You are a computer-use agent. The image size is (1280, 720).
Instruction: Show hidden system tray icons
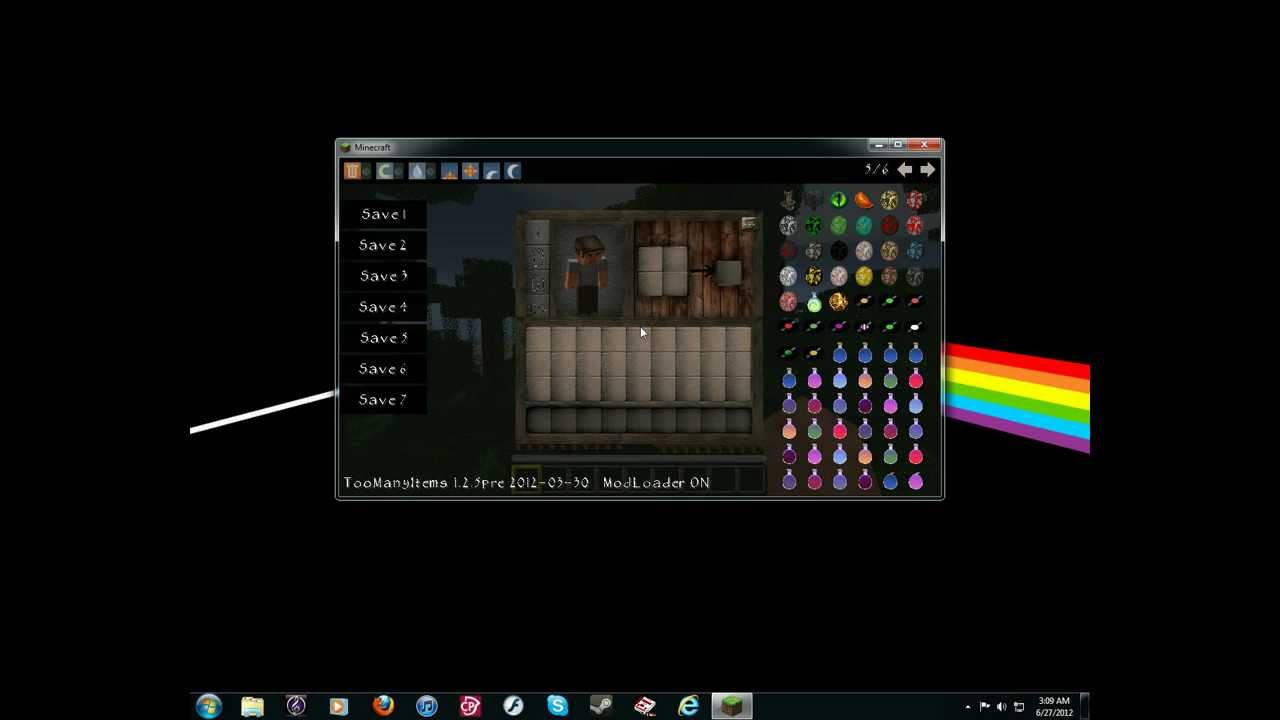(967, 707)
